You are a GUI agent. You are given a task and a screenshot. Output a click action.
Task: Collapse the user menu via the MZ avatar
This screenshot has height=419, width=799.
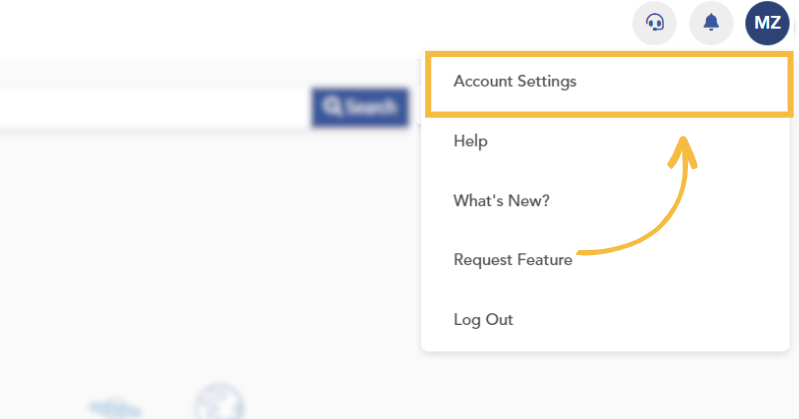pyautogui.click(x=767, y=23)
